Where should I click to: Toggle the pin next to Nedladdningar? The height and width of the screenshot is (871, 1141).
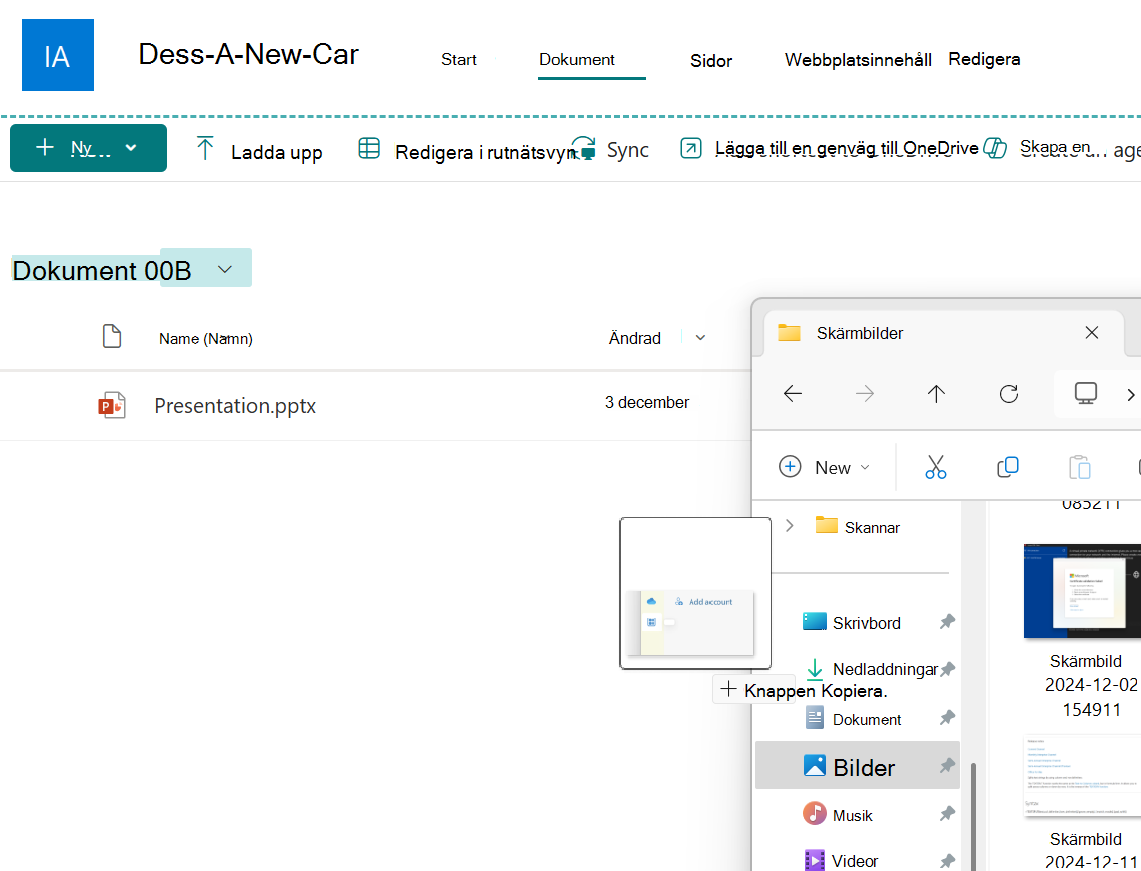pos(947,669)
